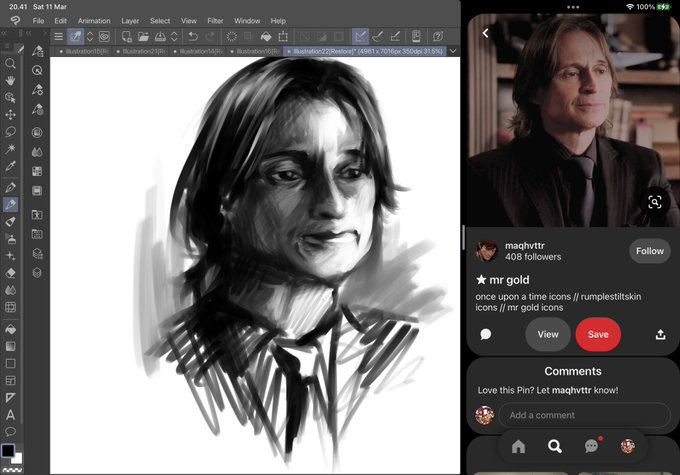Expand arrows beside the Save icon
Screen dimensions: 680x475
(x=174, y=36)
